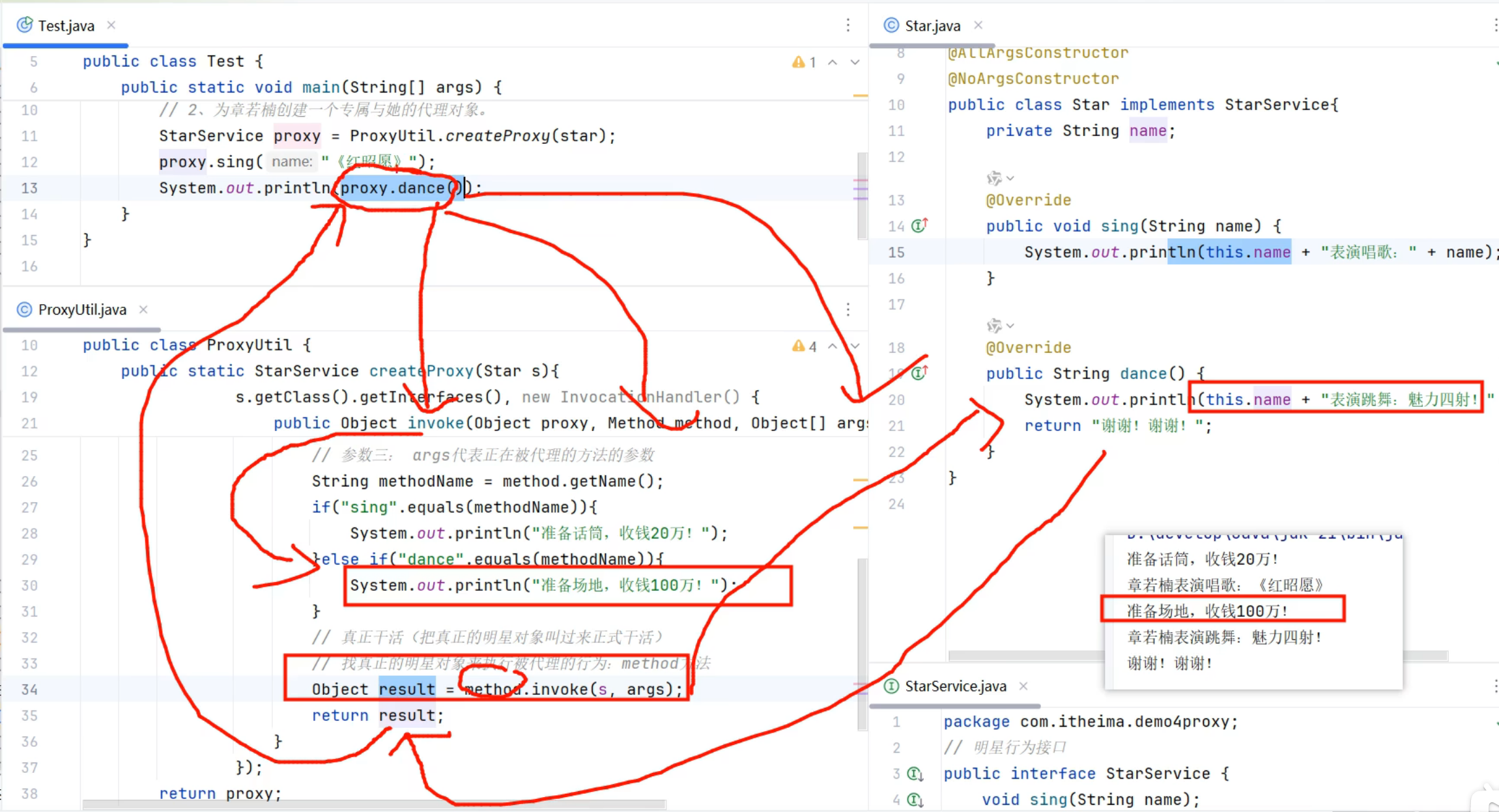Click implements gutter icon beside dance() method

[x=919, y=373]
